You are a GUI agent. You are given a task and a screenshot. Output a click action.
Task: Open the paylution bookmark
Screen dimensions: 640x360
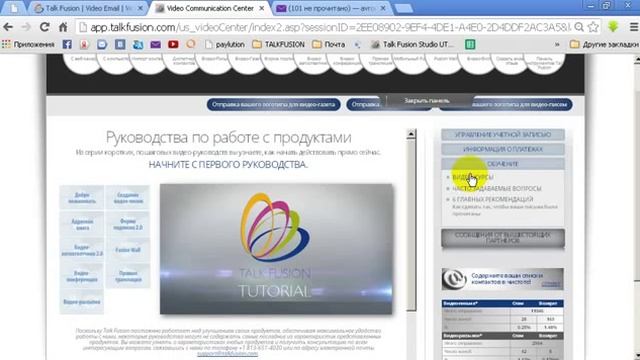tap(225, 44)
